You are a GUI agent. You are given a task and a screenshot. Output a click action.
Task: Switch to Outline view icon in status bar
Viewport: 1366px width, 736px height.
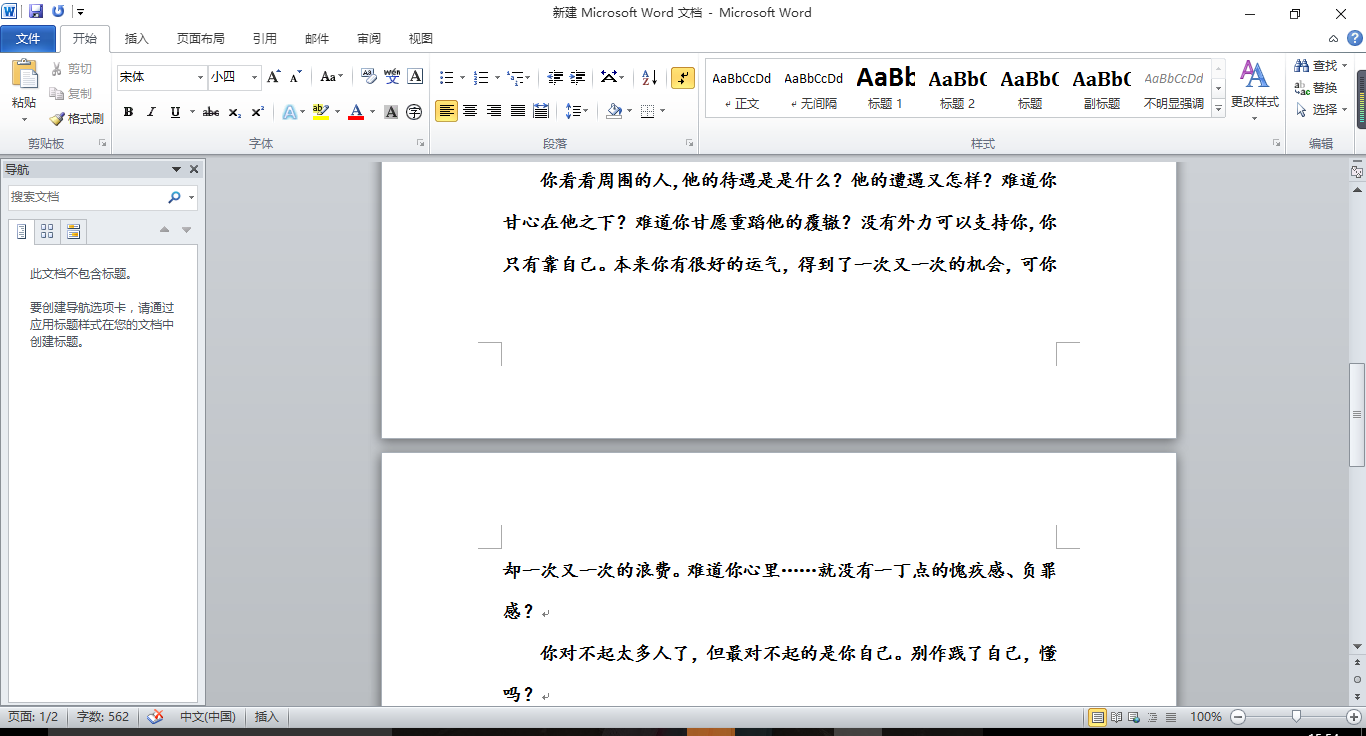click(1152, 717)
